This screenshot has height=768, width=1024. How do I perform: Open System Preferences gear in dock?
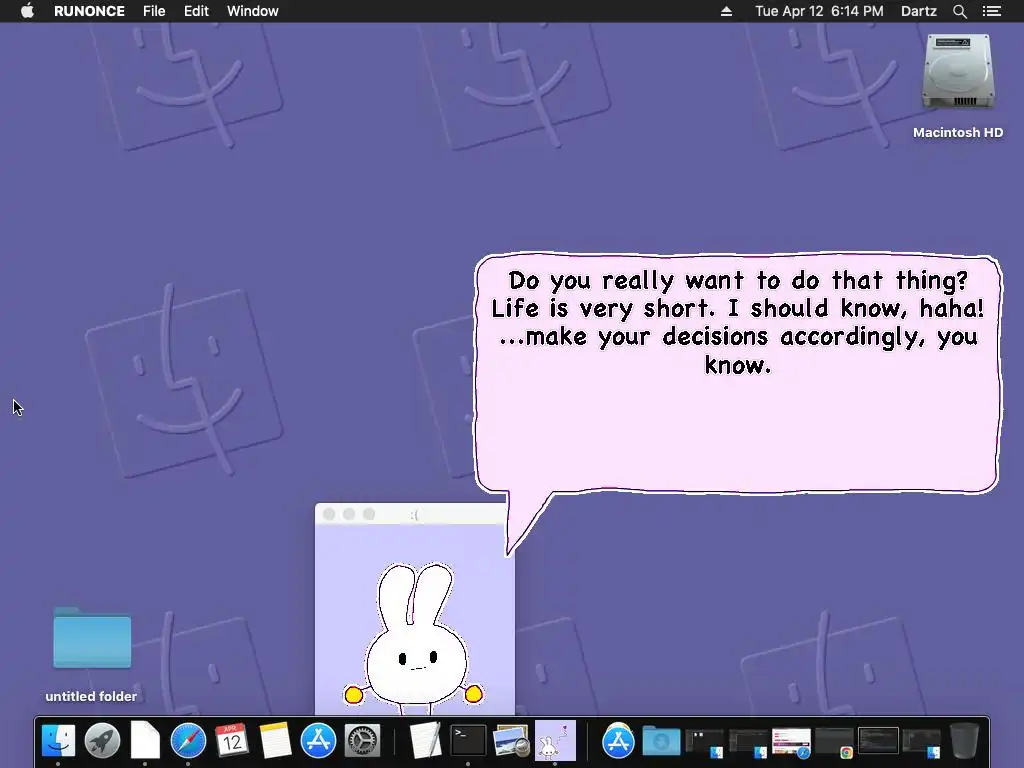tap(362, 741)
